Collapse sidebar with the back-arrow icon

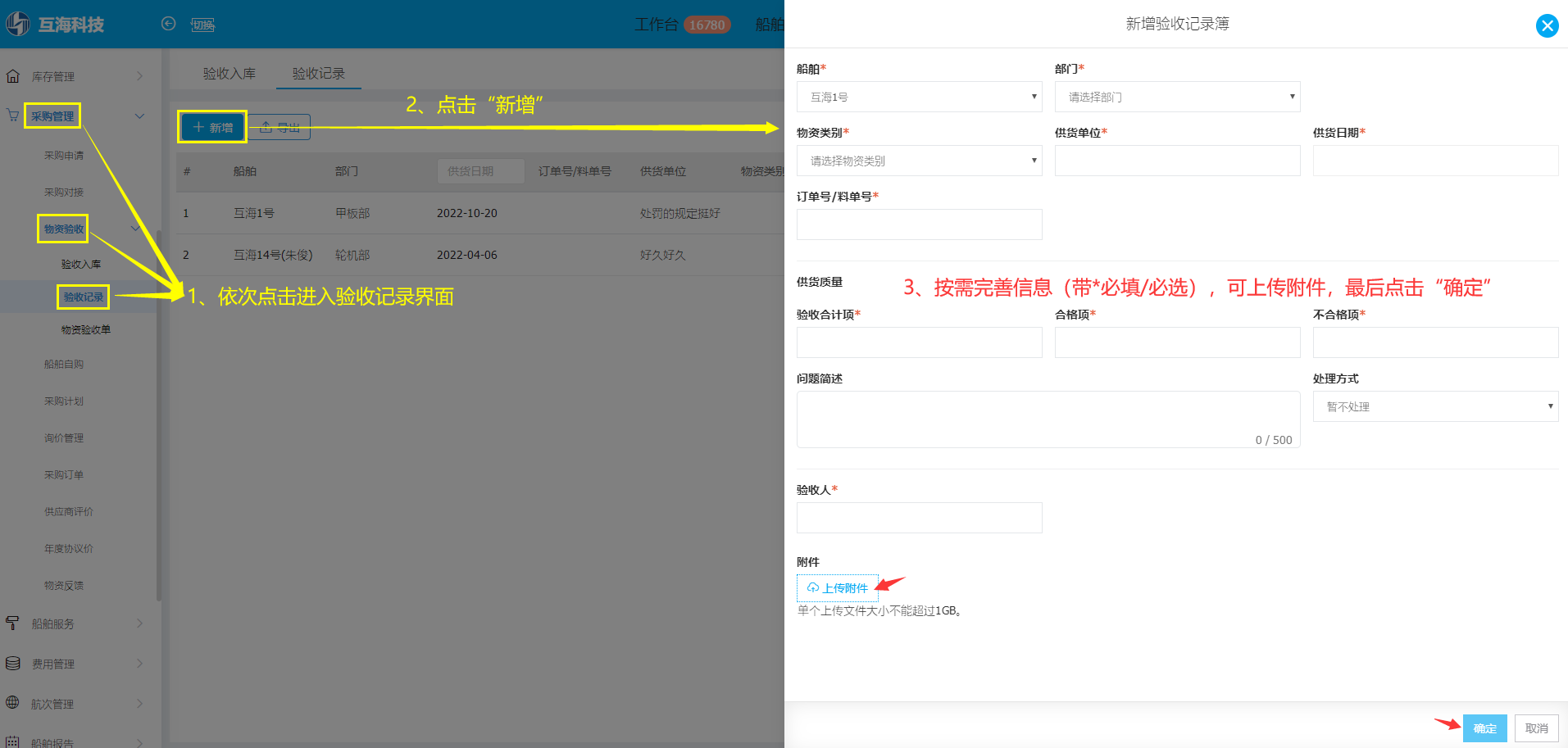tap(169, 24)
